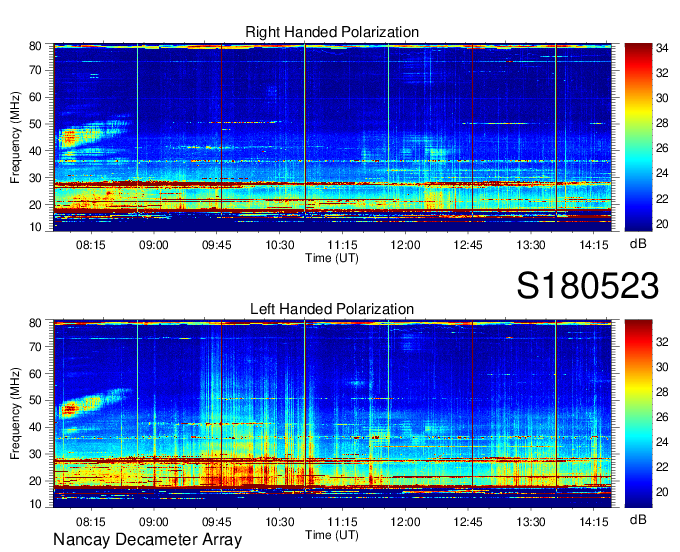680x552 pixels.
Task: Click the 50 MHz tick label of Left Handed plot
Action: (35, 401)
